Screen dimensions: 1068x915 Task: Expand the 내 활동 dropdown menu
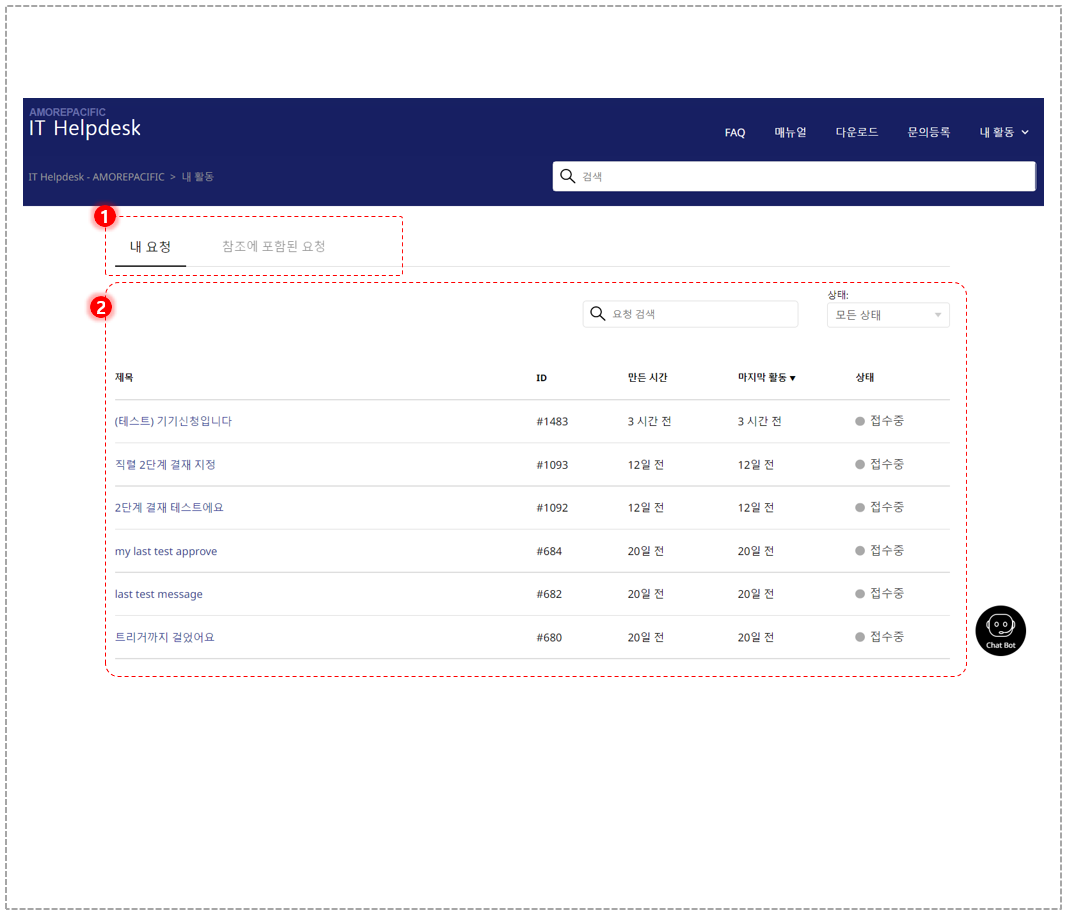click(1003, 132)
